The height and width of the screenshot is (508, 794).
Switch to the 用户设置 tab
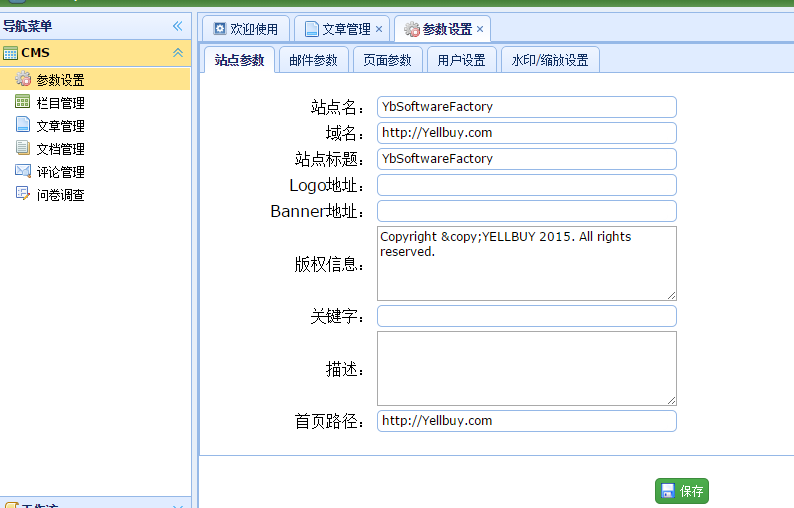point(461,60)
